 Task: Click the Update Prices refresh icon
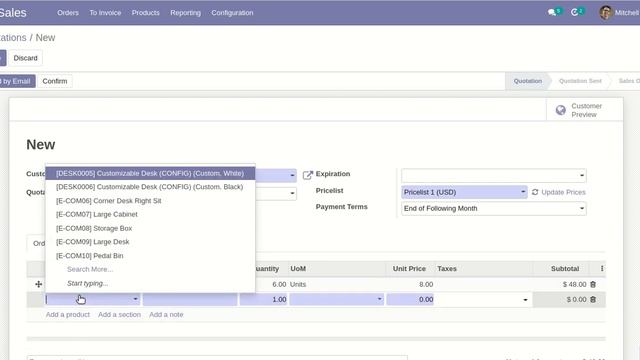(535, 192)
